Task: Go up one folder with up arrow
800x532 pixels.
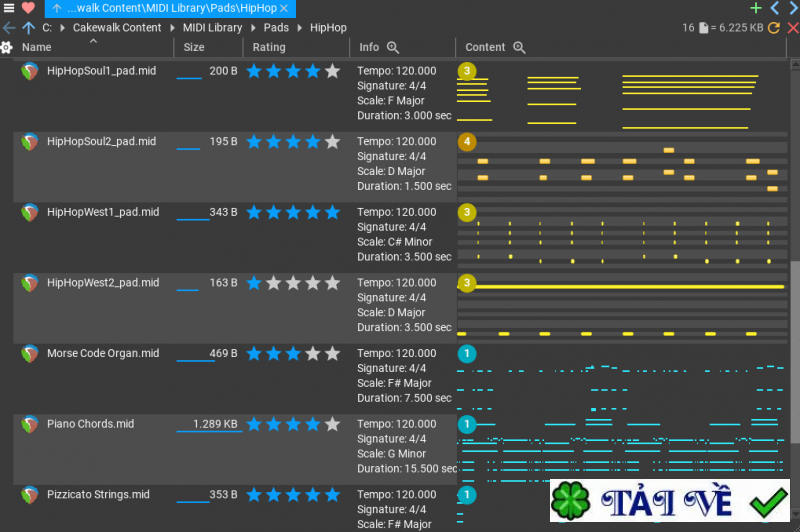Action: (29, 28)
